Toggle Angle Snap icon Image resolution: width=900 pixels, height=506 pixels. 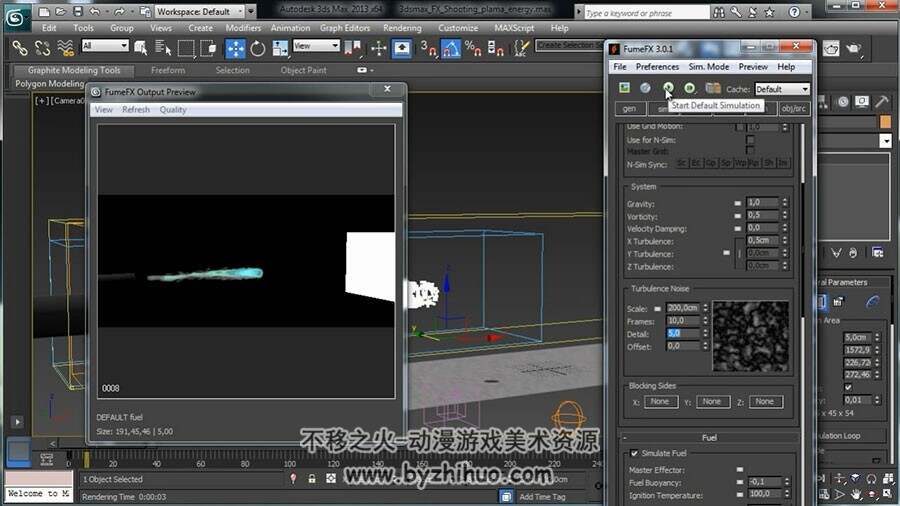point(451,49)
